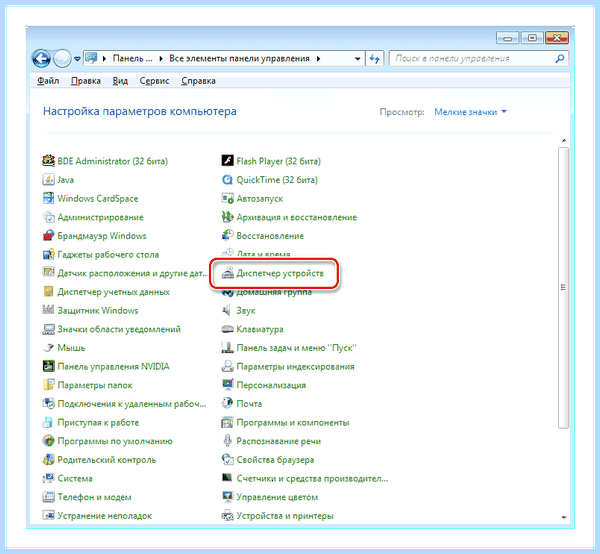
Task: Click the BDE Administrator icon
Action: coord(48,161)
